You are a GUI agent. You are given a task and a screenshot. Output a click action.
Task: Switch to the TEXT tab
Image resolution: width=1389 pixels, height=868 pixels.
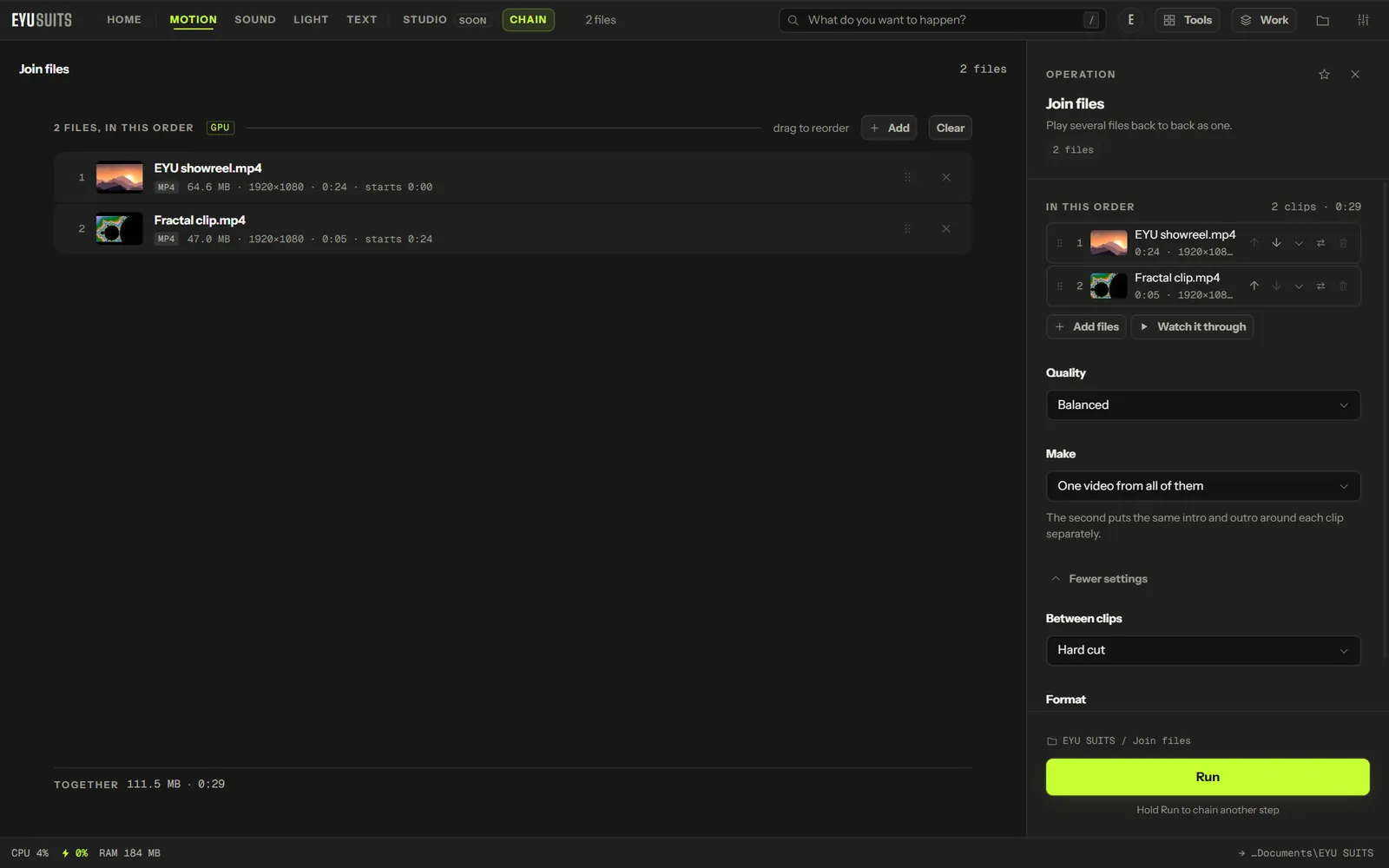pyautogui.click(x=362, y=20)
